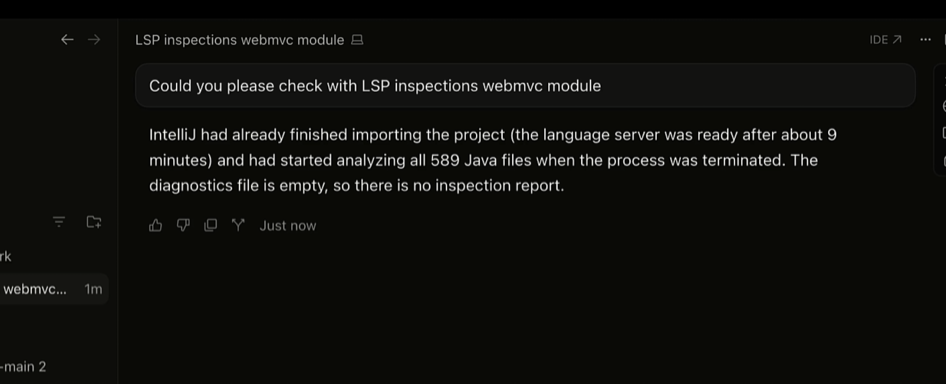This screenshot has width=946, height=384.
Task: Select the sidebar group ending in 'rk'
Action: pyautogui.click(x=5, y=257)
